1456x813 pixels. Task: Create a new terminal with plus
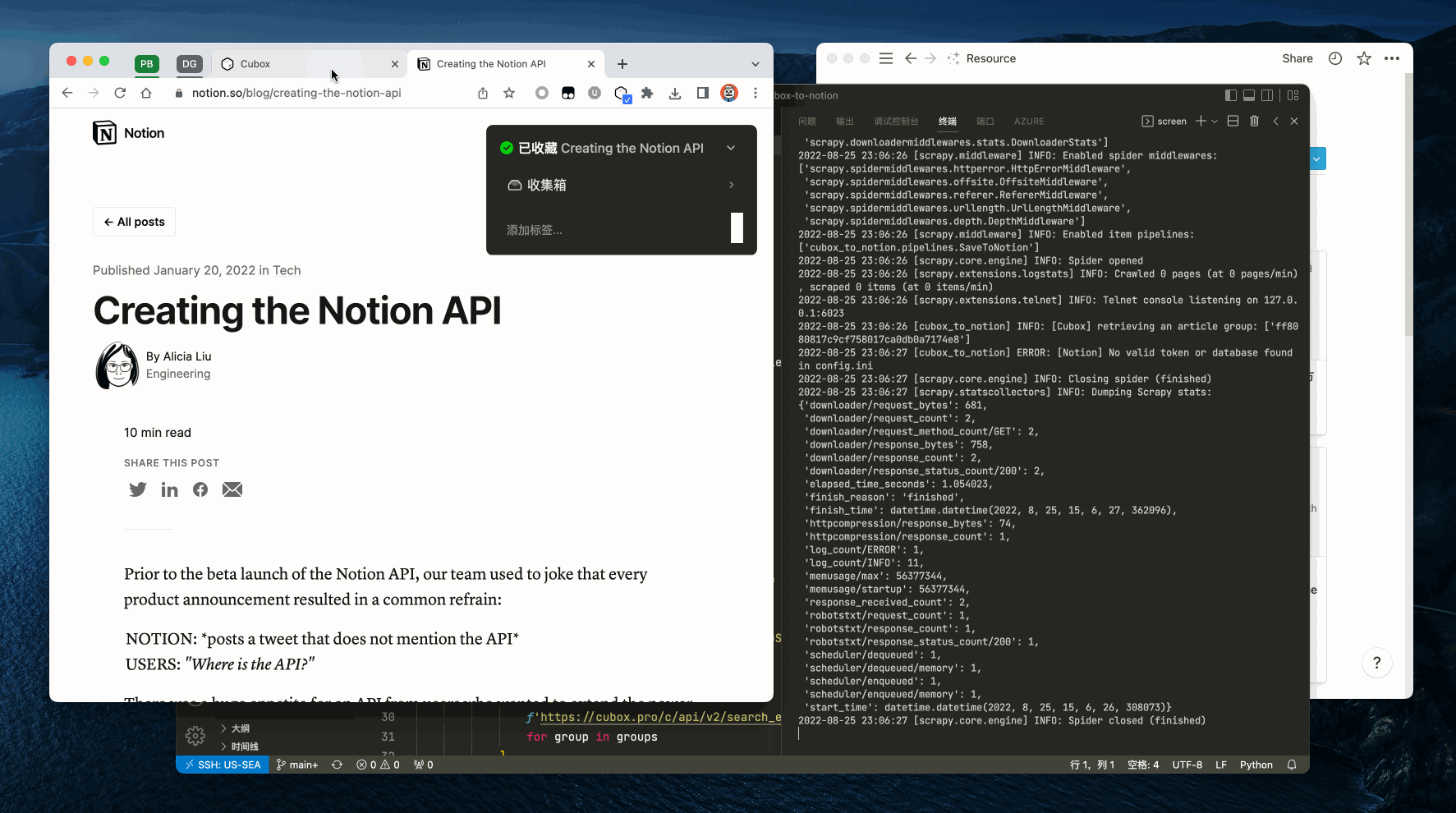1201,122
